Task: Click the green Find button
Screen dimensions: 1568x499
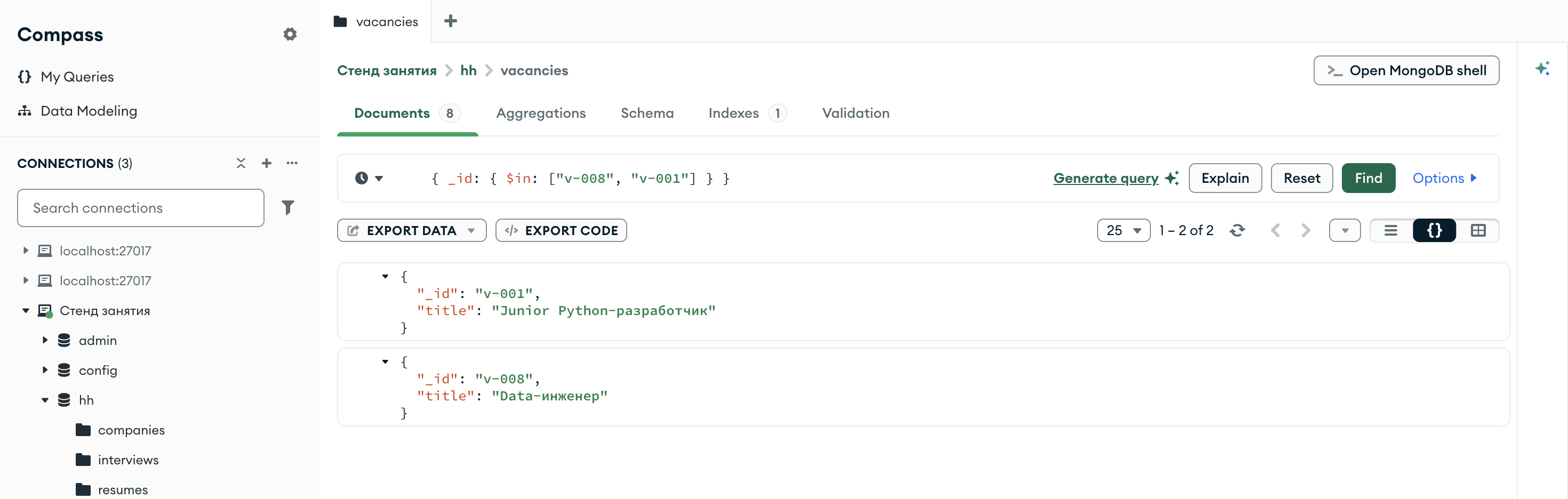Action: 1369,178
